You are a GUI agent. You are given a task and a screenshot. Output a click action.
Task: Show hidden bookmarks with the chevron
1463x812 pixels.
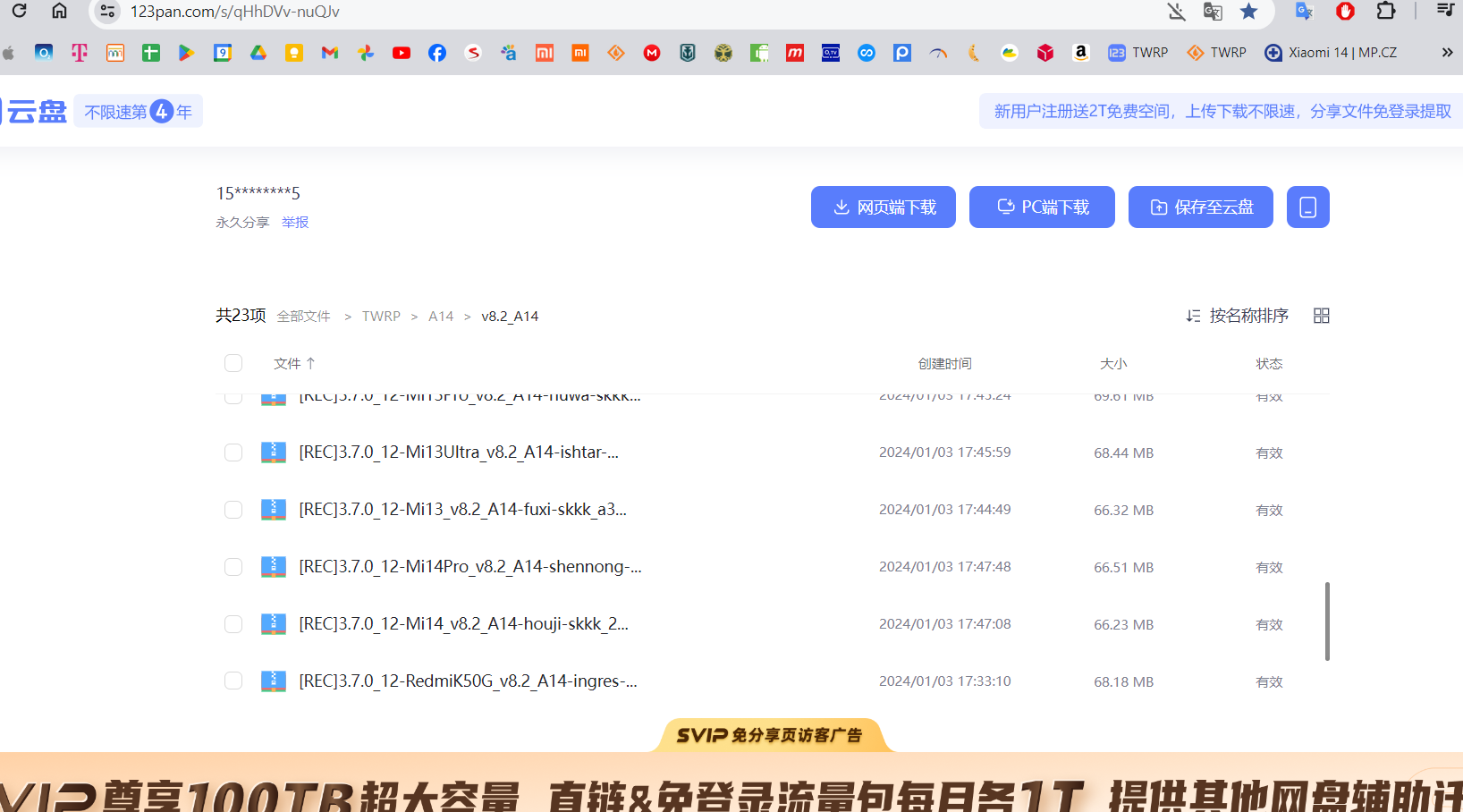[1447, 53]
